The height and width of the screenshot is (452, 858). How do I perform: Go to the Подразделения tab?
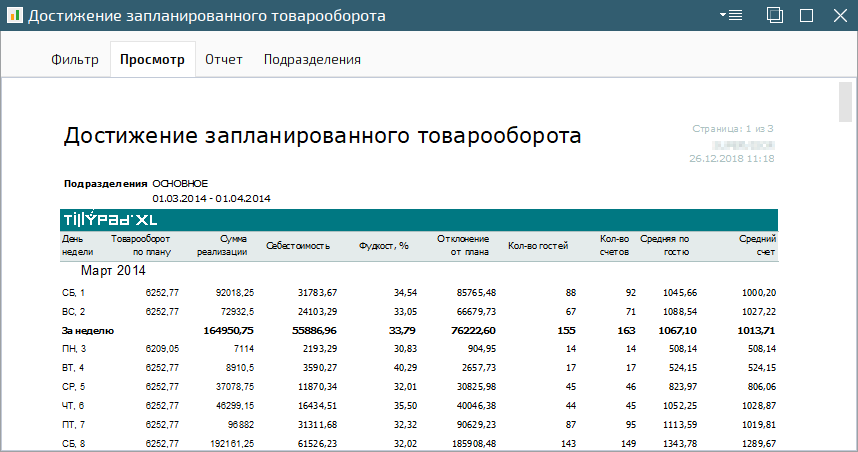pyautogui.click(x=312, y=60)
